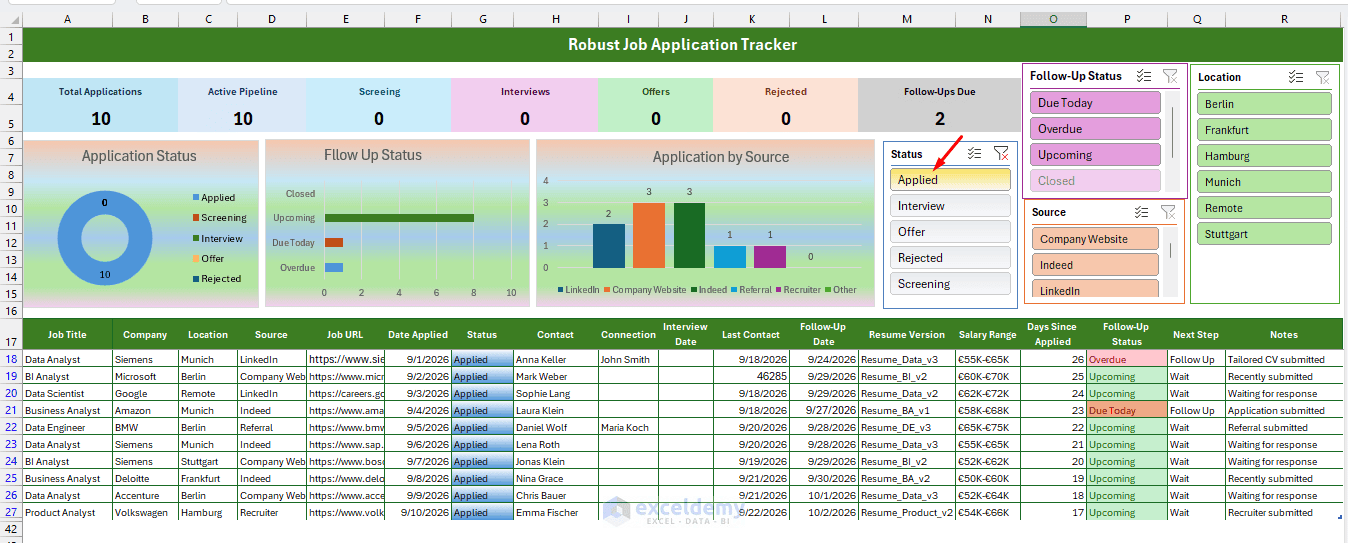Screen dimensions: 1348x543
Task: Click the Total Applications KPI card
Action: coord(100,104)
